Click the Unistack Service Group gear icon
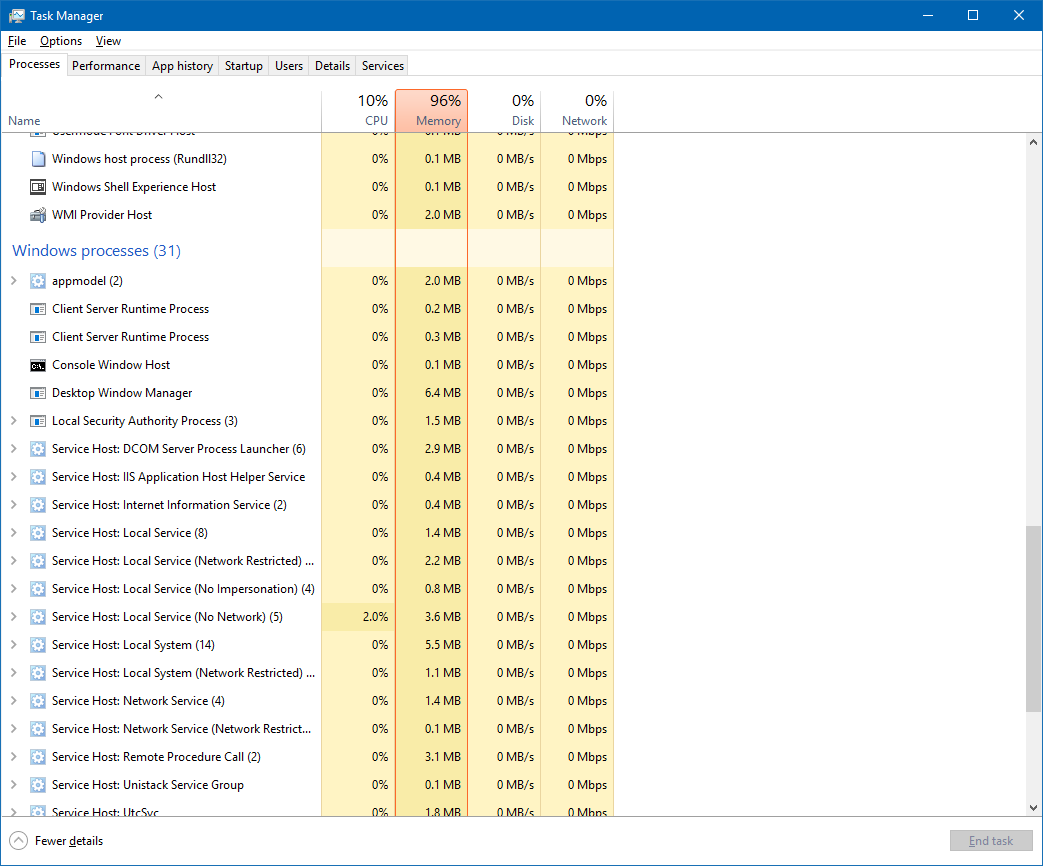 point(39,785)
